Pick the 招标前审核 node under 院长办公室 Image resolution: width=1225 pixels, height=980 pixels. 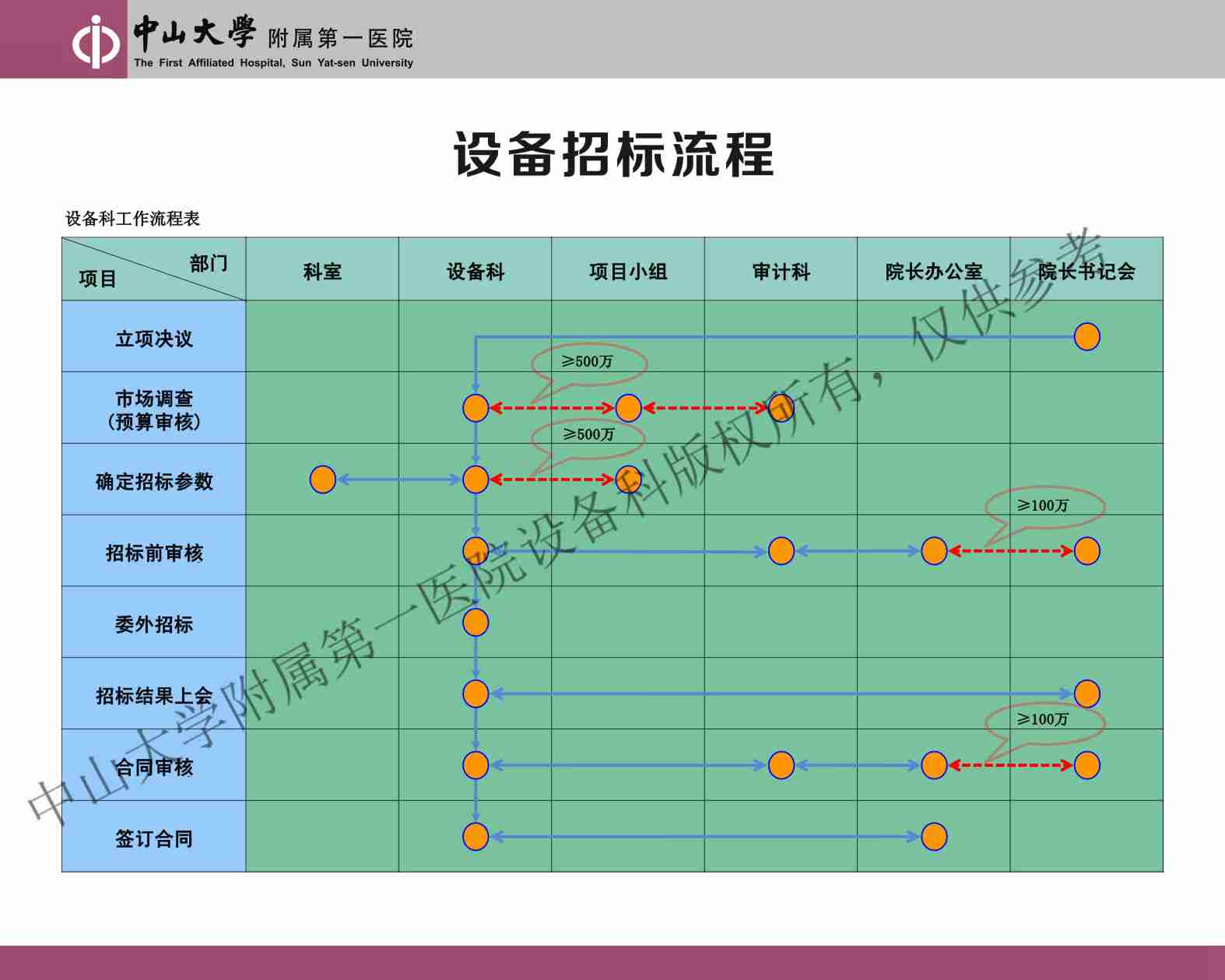(934, 551)
